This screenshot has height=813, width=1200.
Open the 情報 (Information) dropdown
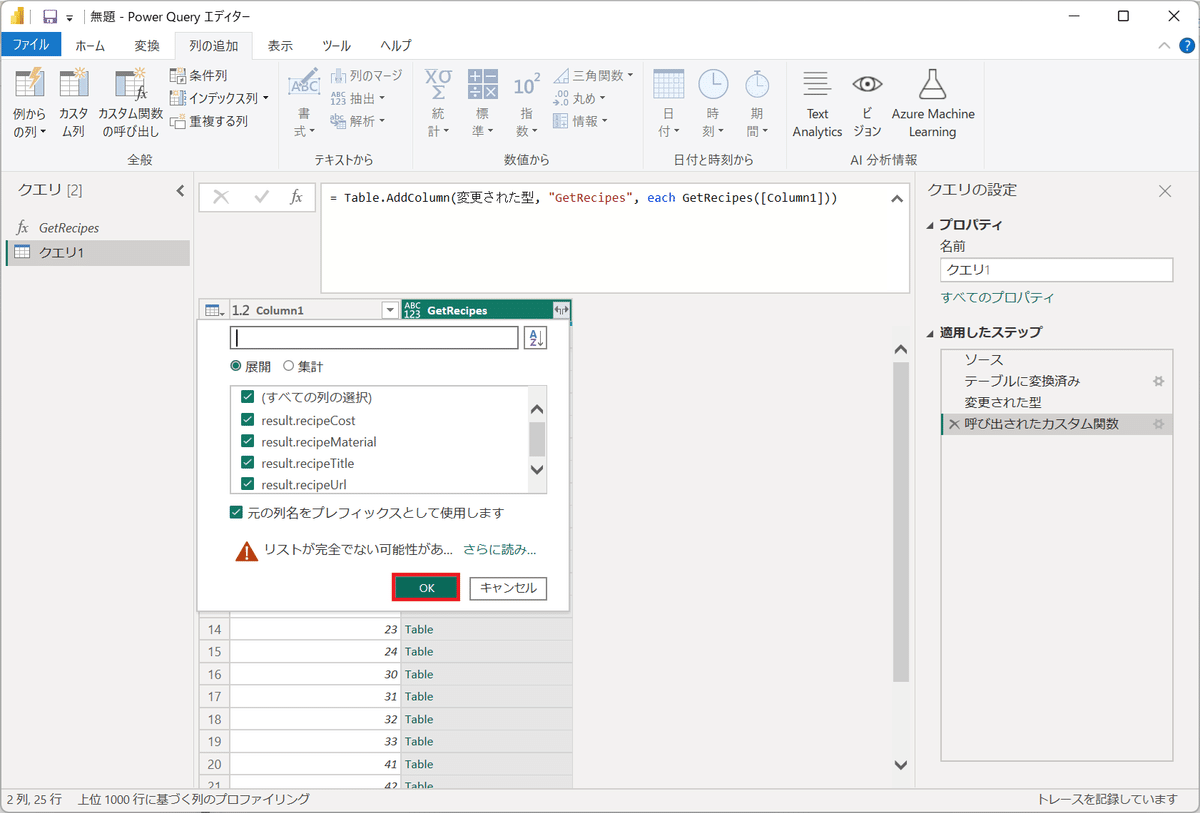pyautogui.click(x=580, y=121)
